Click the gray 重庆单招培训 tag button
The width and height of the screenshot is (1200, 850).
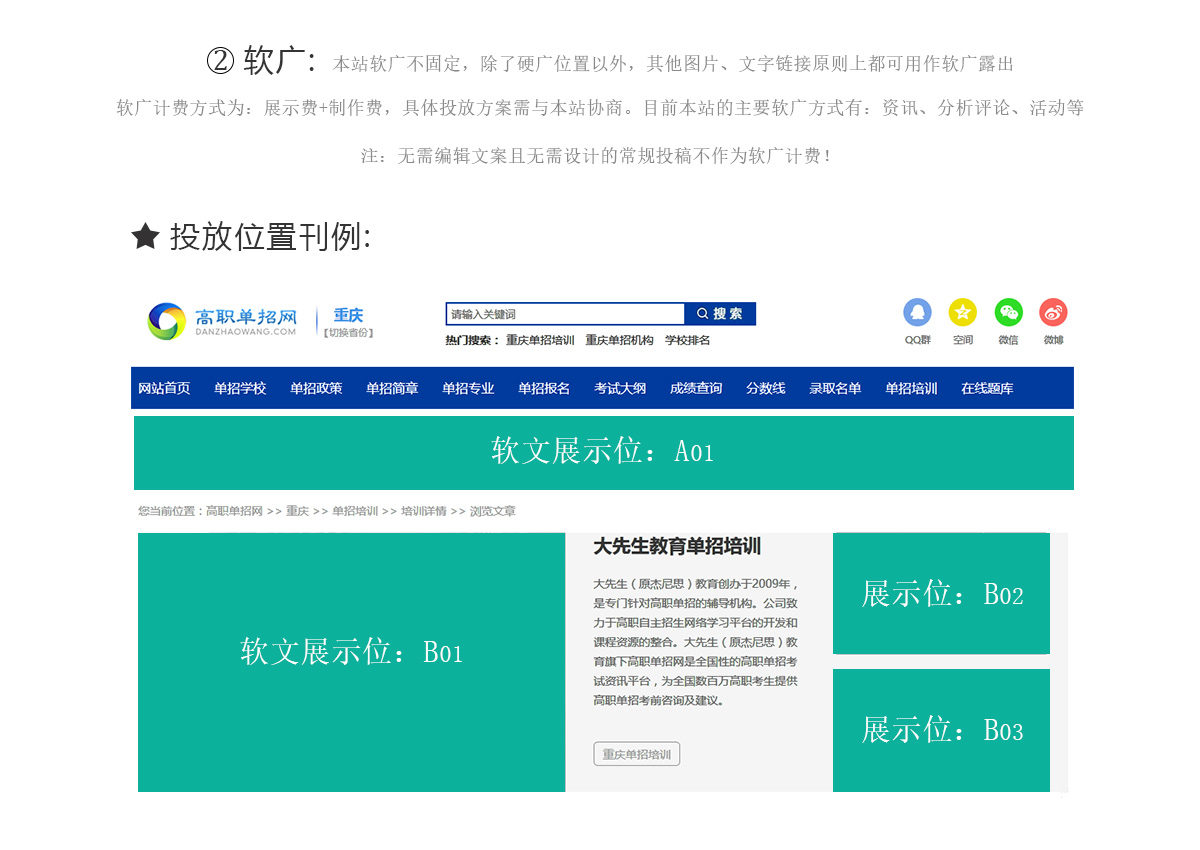pyautogui.click(x=637, y=754)
